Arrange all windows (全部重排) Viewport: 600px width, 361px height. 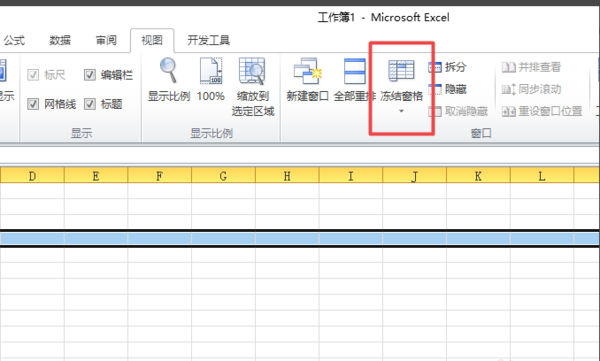click(355, 80)
